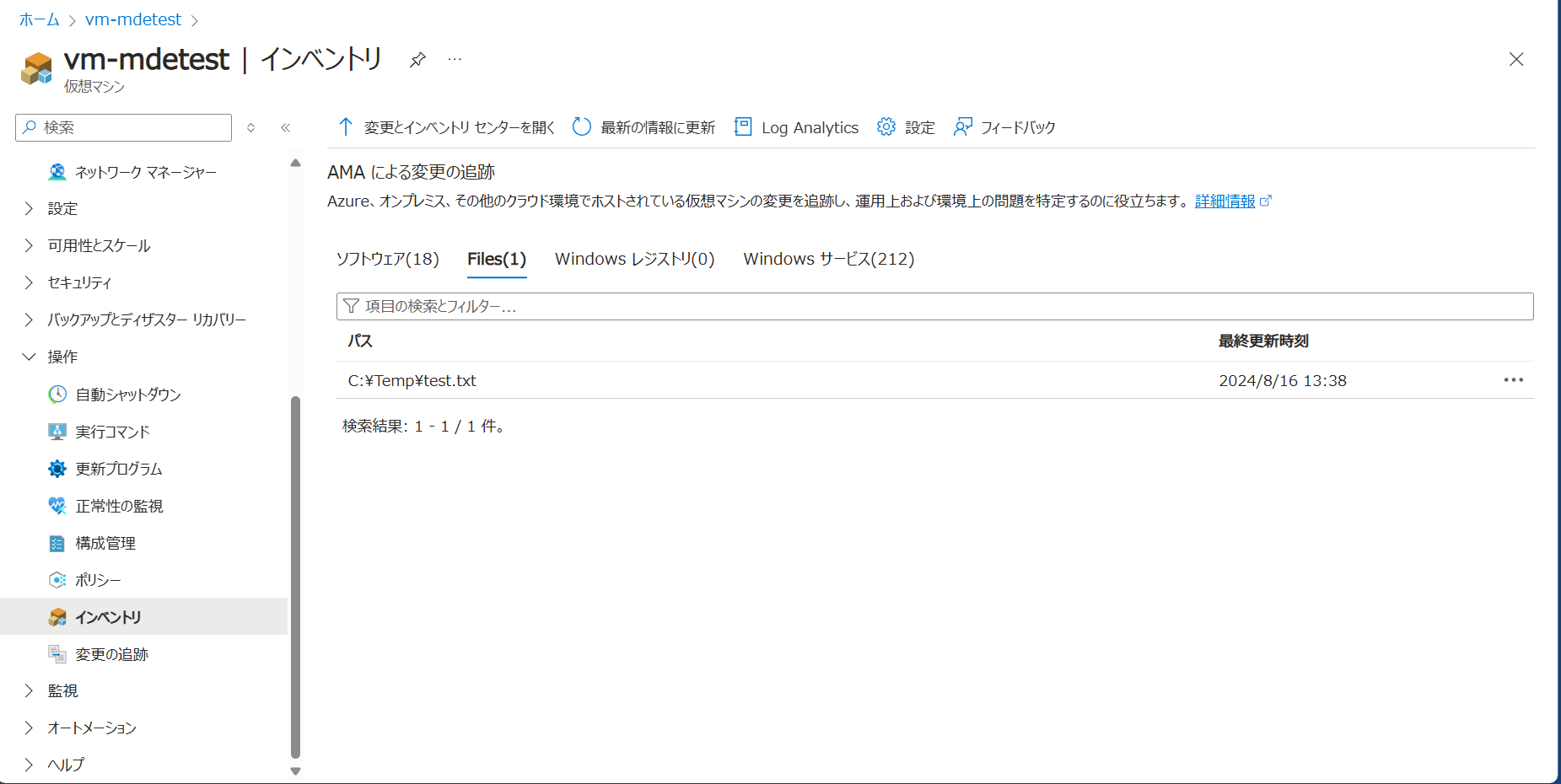Open 正常性の監視 from the sidebar
Screen dimensions: 1561x784
[x=119, y=506]
